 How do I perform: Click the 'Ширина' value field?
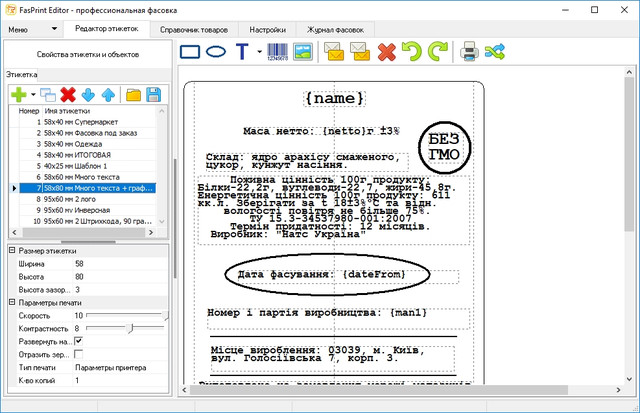[120, 263]
